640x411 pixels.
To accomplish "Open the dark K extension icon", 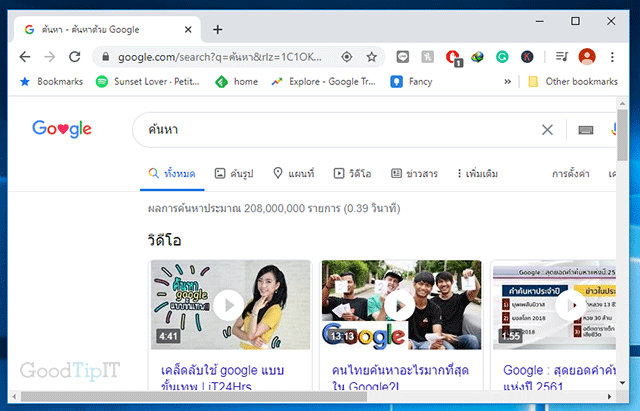I will click(527, 57).
